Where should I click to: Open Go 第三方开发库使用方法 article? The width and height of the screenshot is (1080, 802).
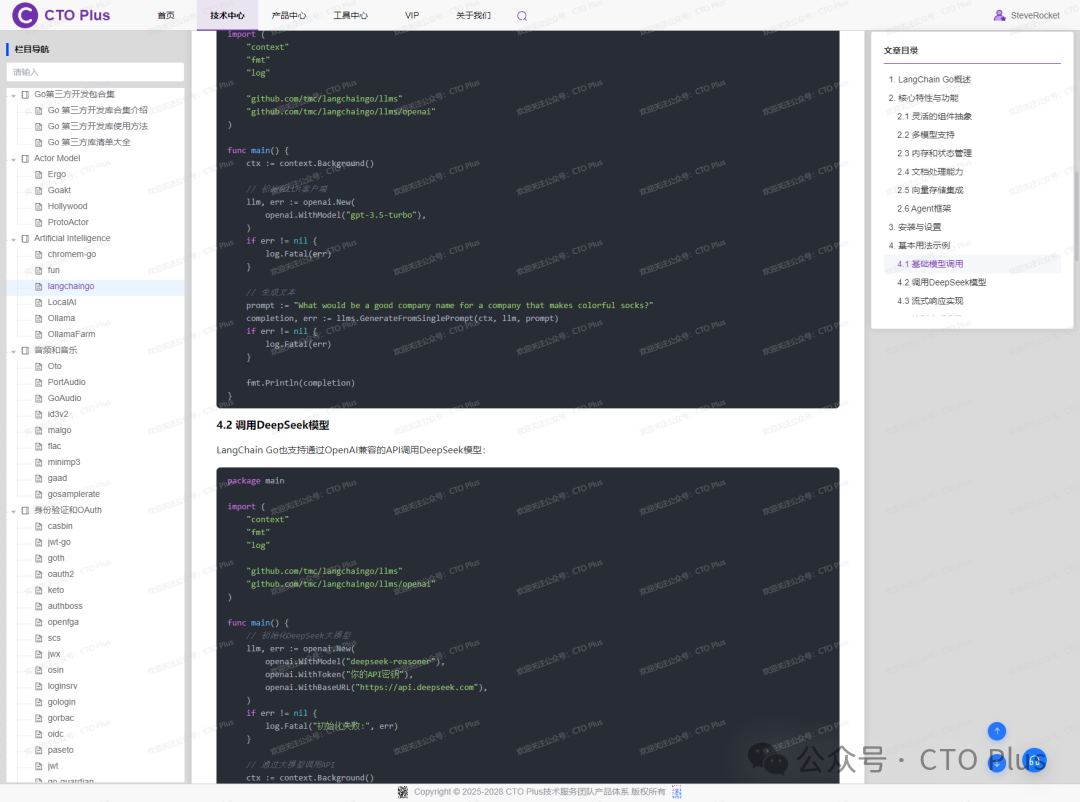point(97,126)
